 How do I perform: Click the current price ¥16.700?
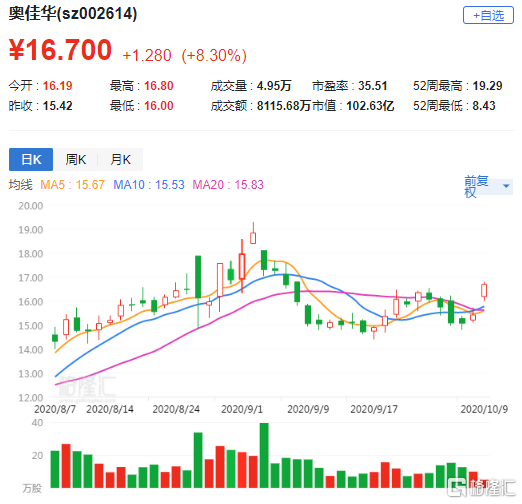pos(60,50)
